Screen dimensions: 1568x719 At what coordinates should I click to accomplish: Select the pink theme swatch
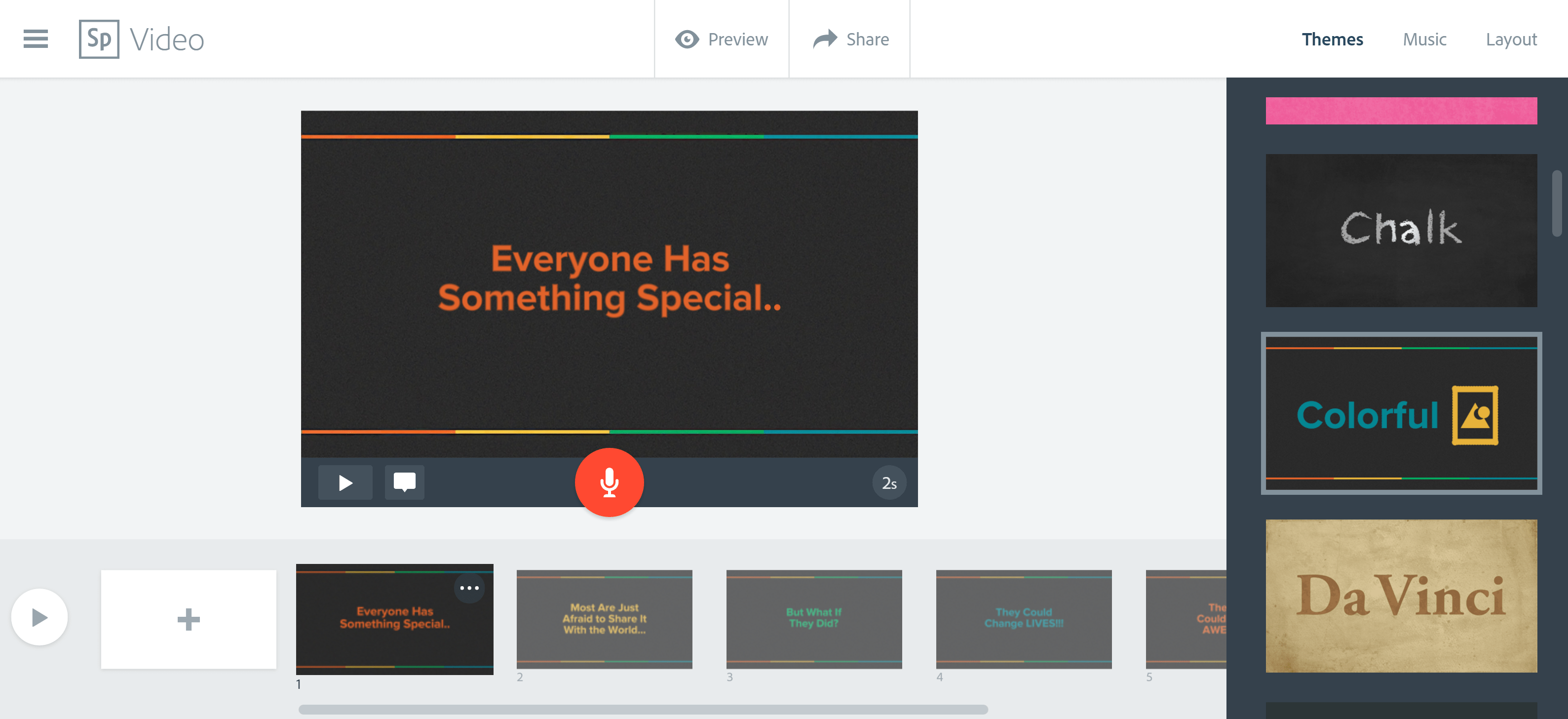(1400, 110)
